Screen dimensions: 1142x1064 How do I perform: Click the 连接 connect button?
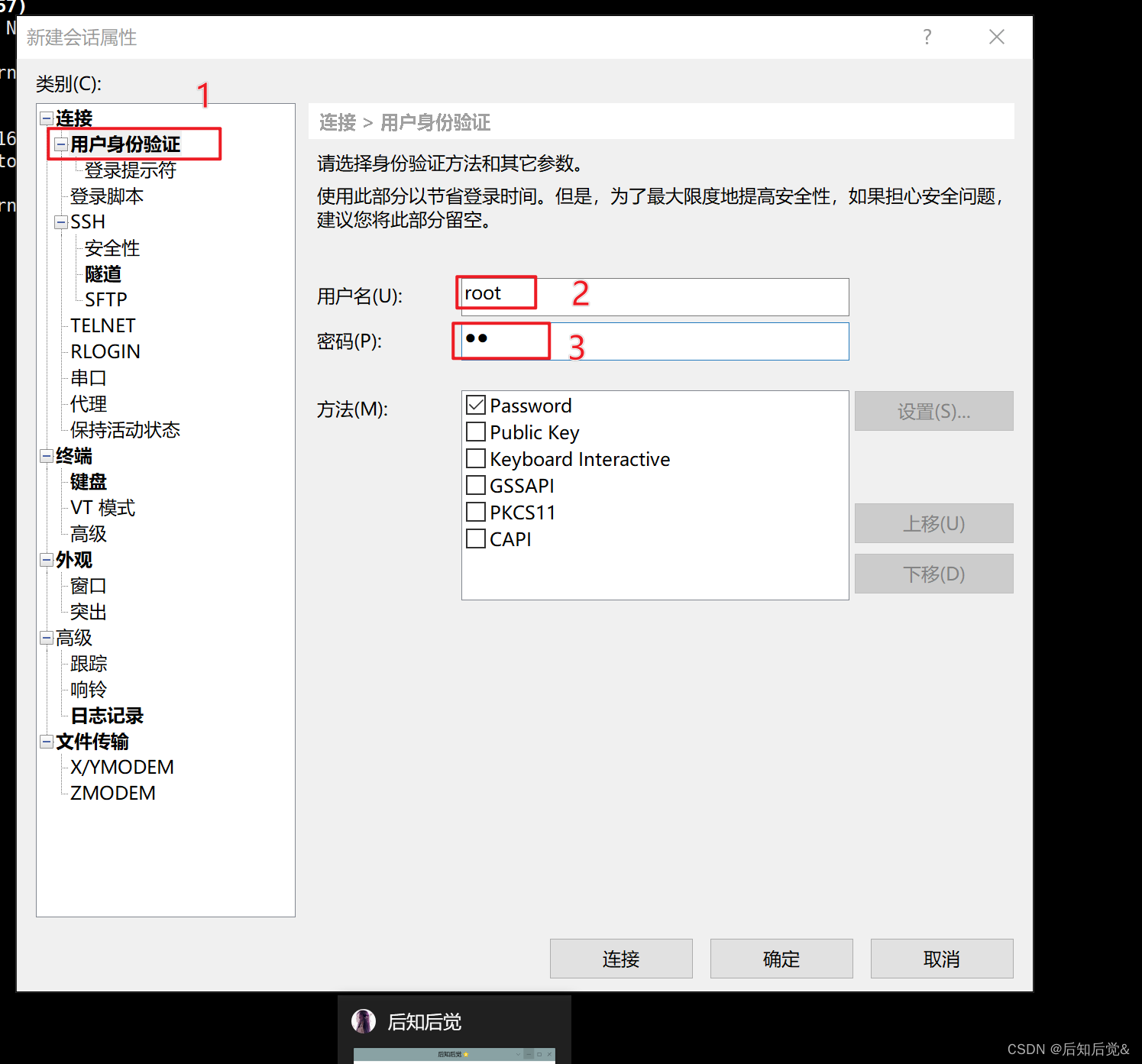(x=621, y=959)
